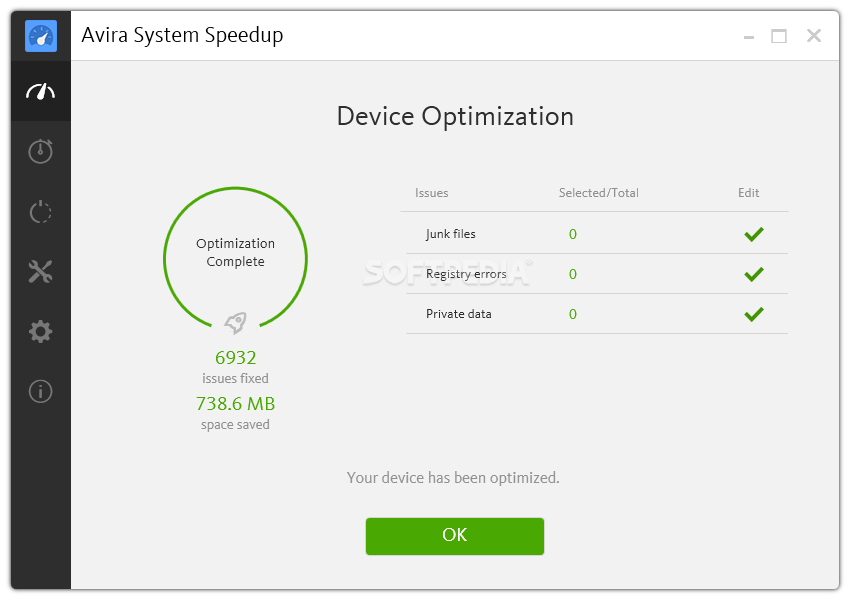
Task: Click the green OK button
Action: [455, 536]
